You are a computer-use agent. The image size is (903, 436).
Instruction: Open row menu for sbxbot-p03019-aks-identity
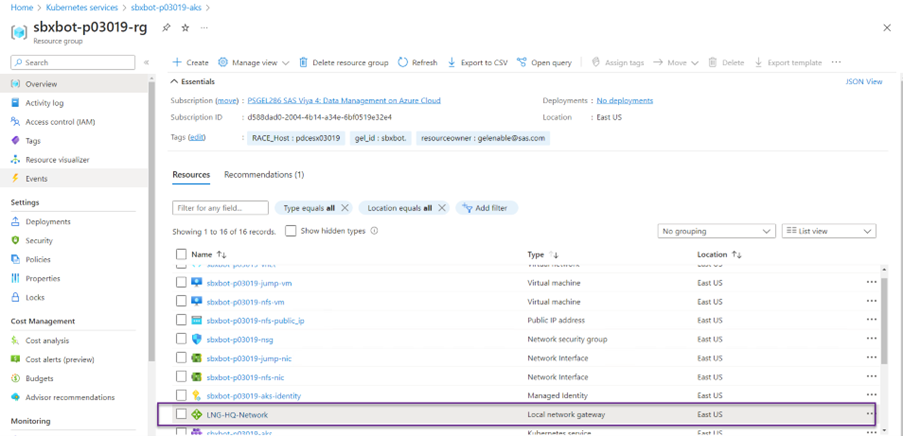click(871, 396)
